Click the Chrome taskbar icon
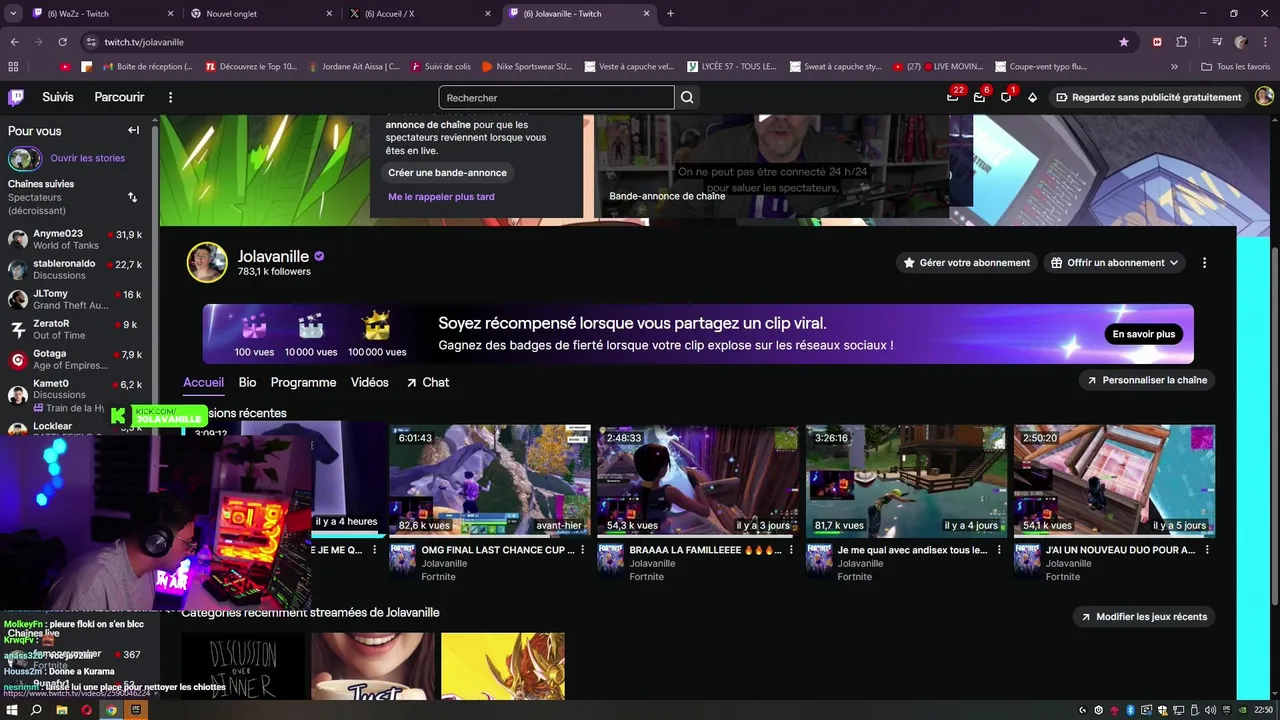 pyautogui.click(x=111, y=710)
